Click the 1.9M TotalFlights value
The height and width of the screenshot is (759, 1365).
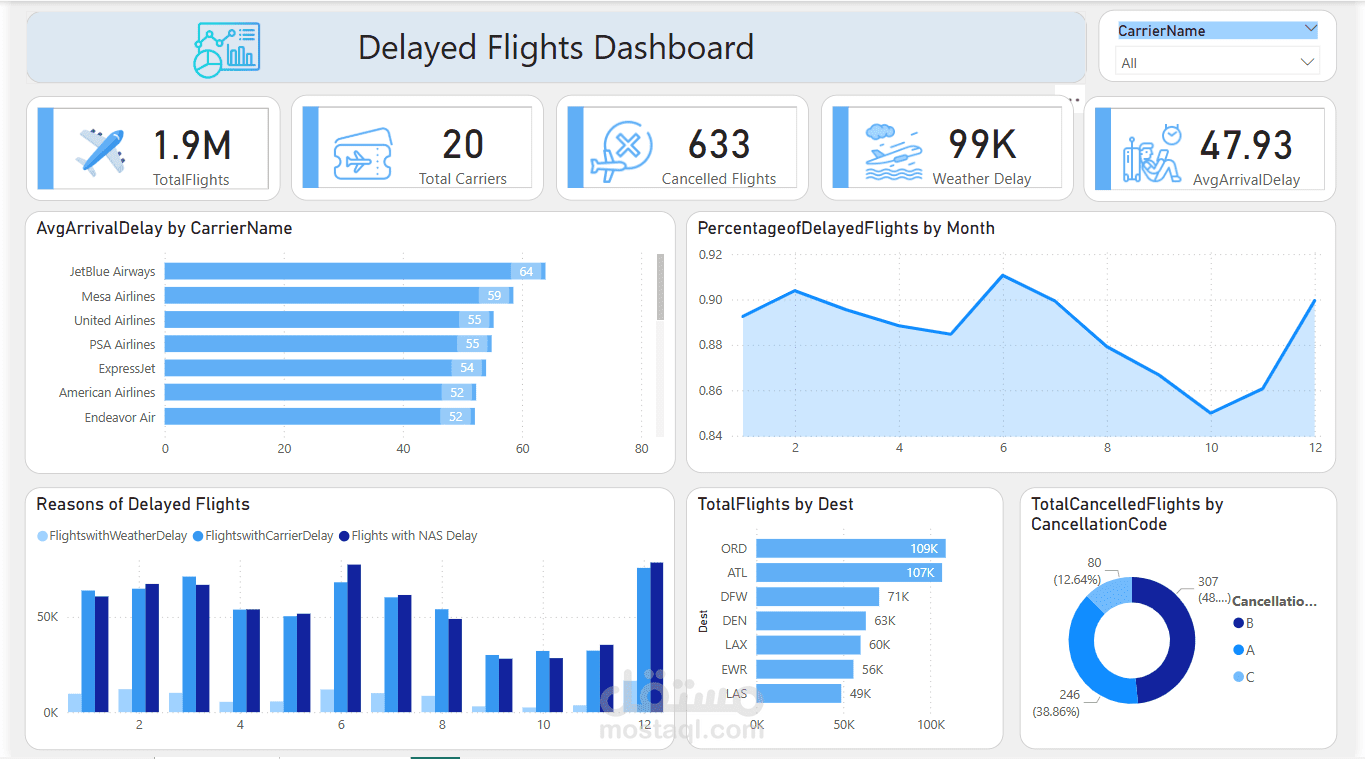click(192, 146)
